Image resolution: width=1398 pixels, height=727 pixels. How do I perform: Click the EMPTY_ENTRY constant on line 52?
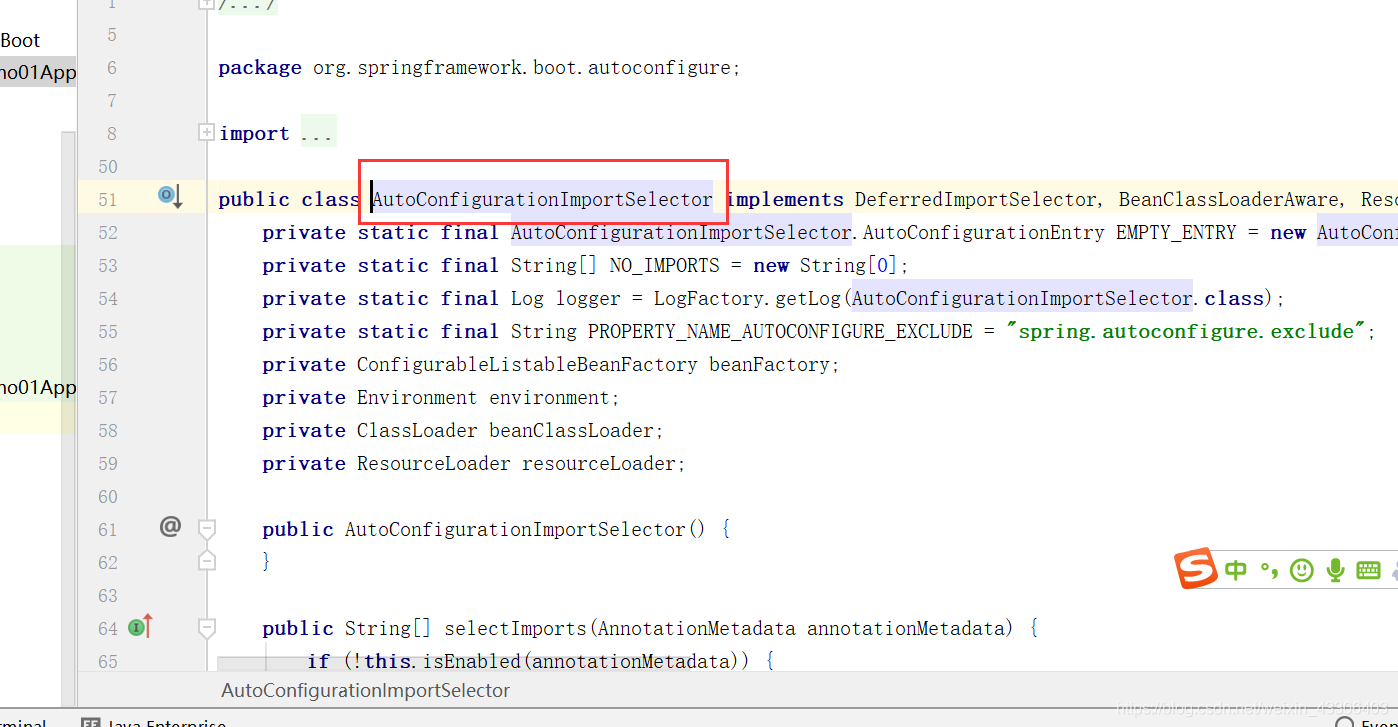coord(1176,232)
